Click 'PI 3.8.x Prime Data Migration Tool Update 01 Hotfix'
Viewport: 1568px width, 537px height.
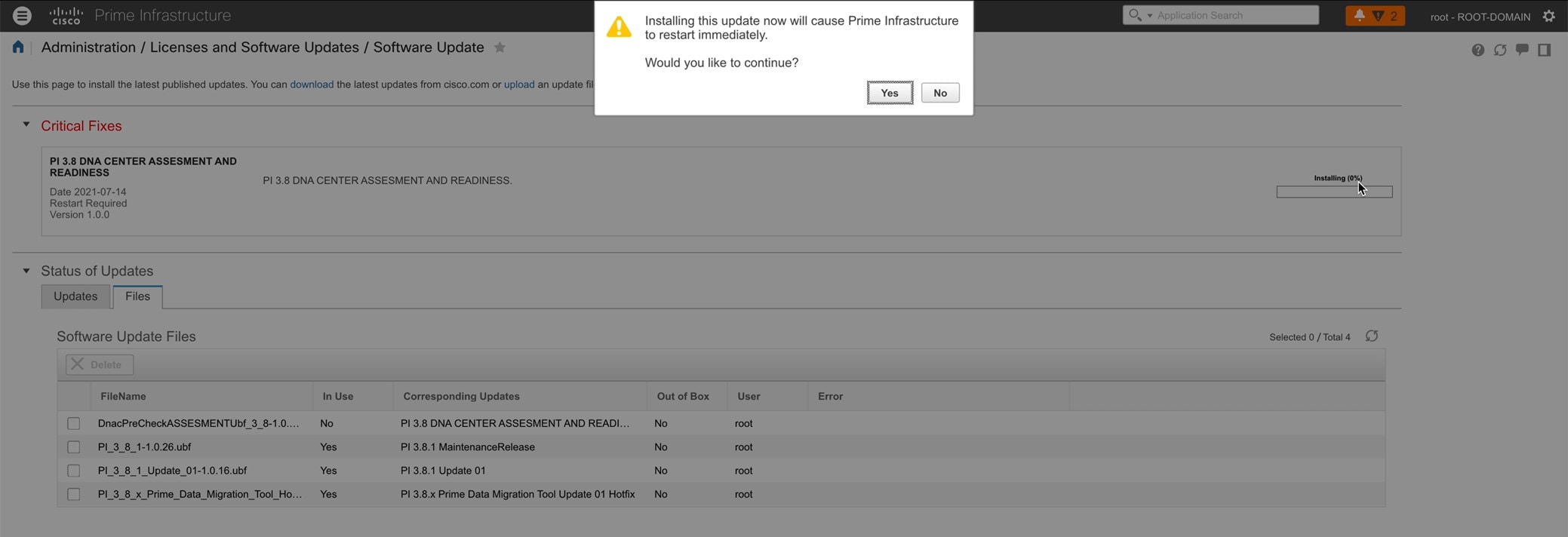pos(518,495)
